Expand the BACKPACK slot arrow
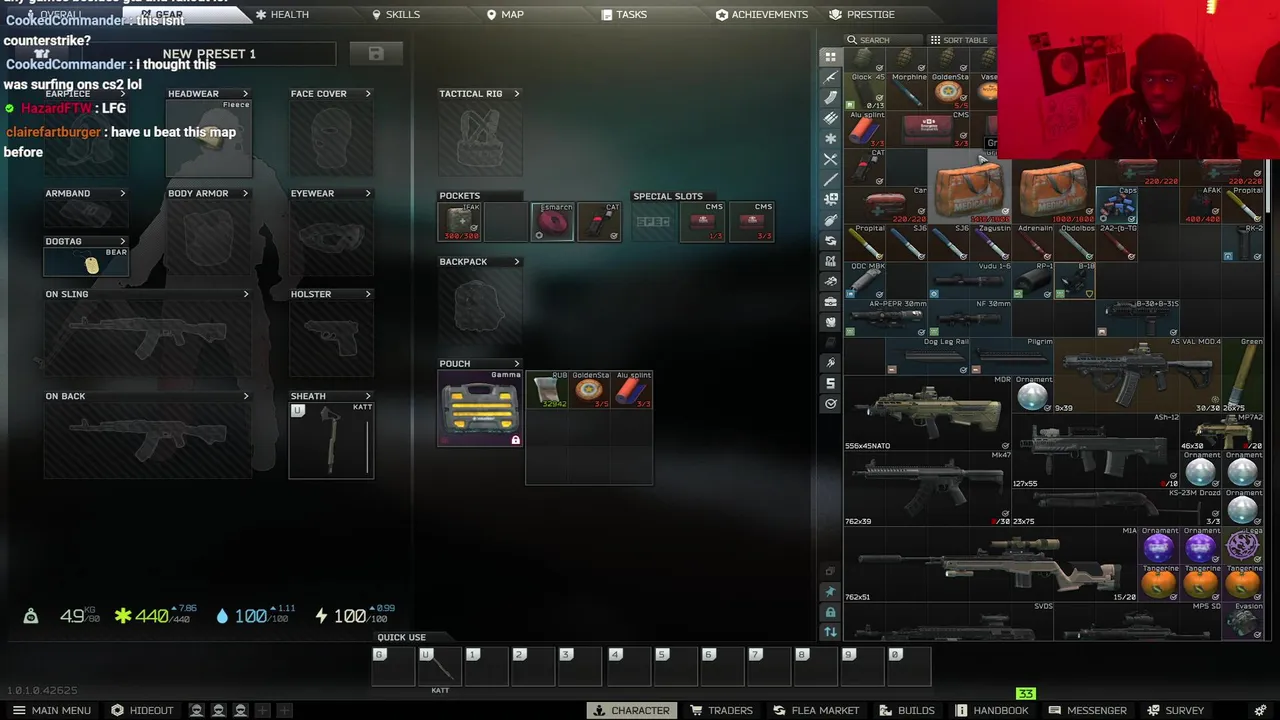 pos(516,262)
